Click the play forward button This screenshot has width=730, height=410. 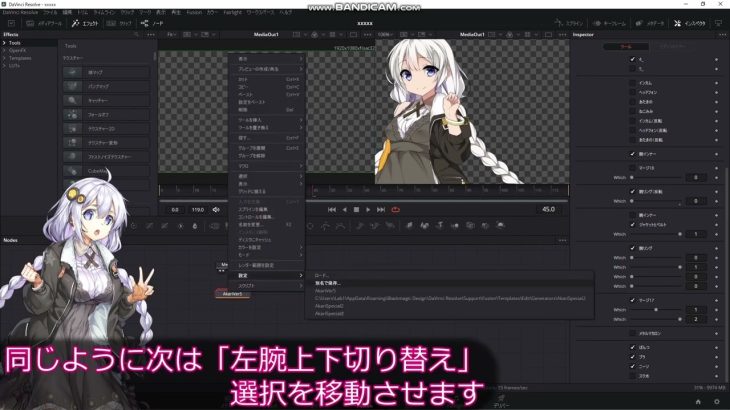click(x=368, y=210)
